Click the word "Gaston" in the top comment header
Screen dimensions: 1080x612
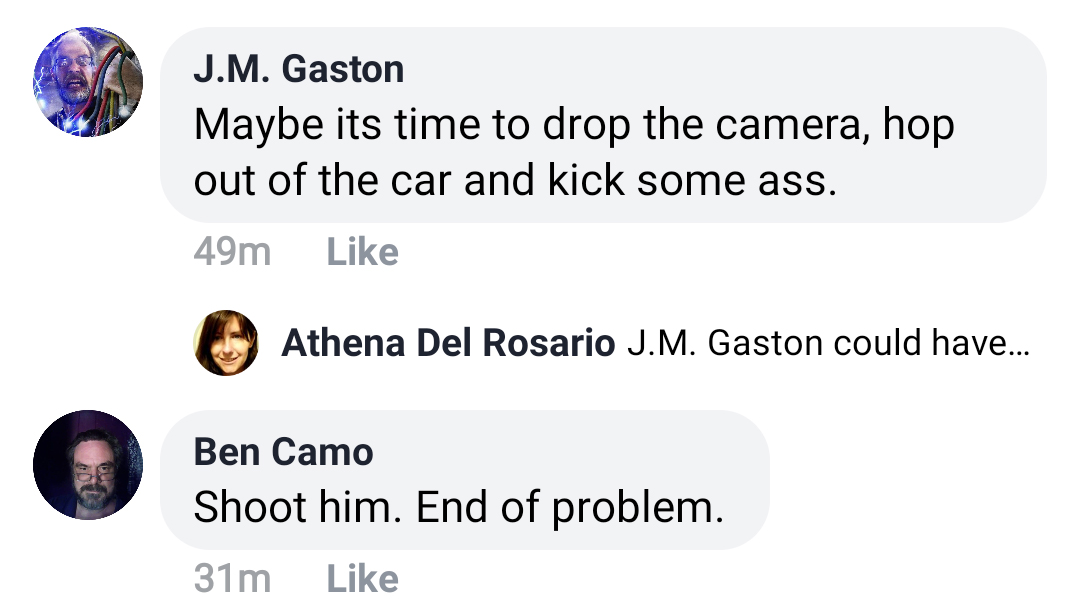pos(344,69)
